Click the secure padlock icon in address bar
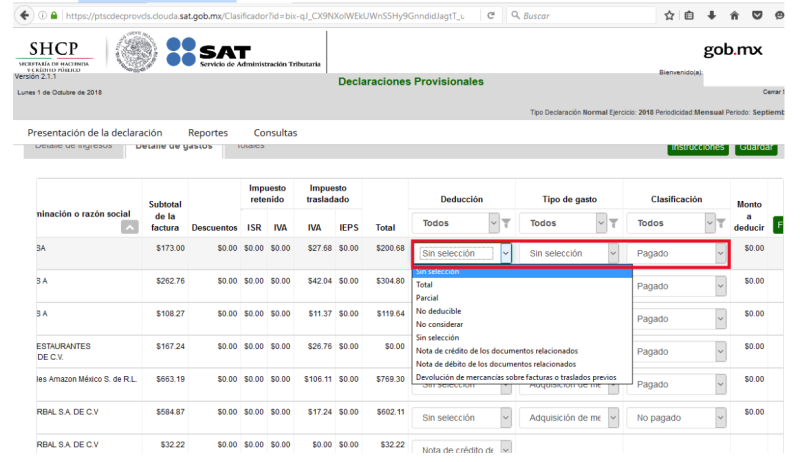The image size is (800, 462). [x=54, y=15]
